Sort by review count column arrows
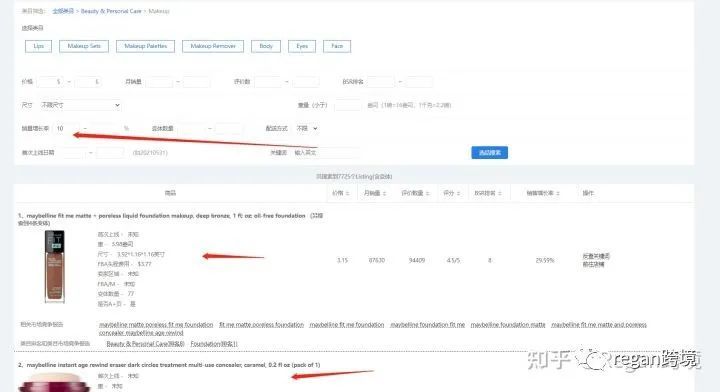720x392 pixels. (428, 194)
